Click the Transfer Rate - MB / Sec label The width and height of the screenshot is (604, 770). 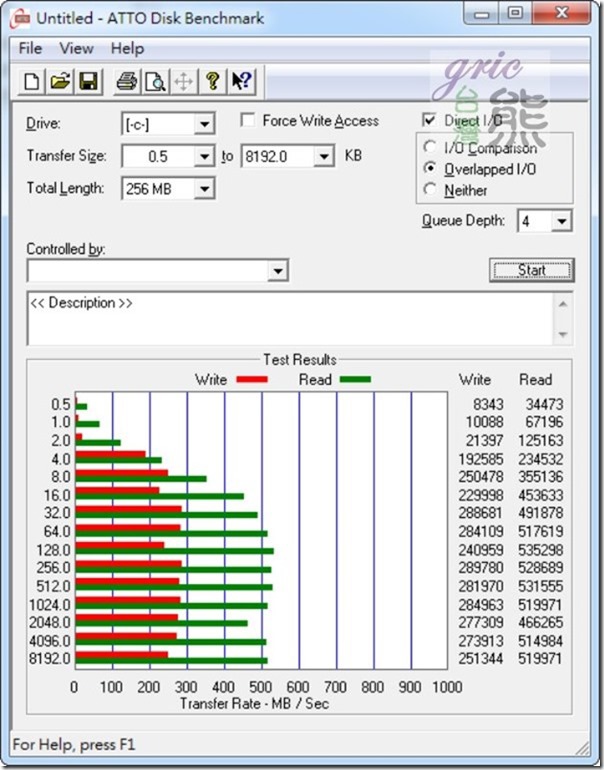click(254, 704)
